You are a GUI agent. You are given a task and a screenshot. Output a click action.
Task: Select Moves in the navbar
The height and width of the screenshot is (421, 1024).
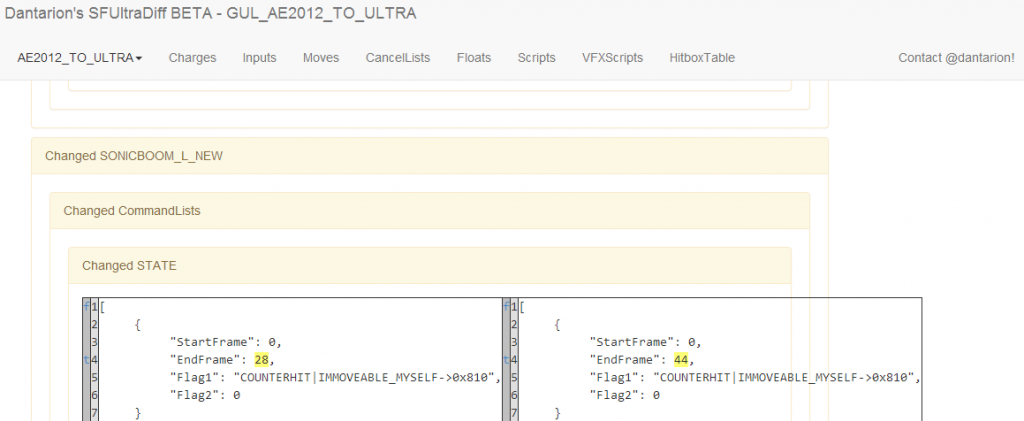click(x=321, y=57)
